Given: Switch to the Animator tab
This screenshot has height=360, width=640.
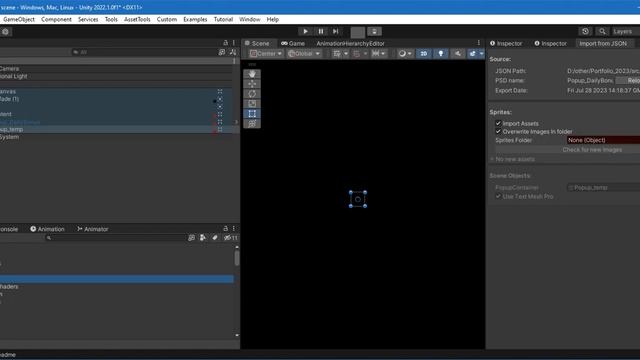Looking at the screenshot, I should click(x=93, y=229).
